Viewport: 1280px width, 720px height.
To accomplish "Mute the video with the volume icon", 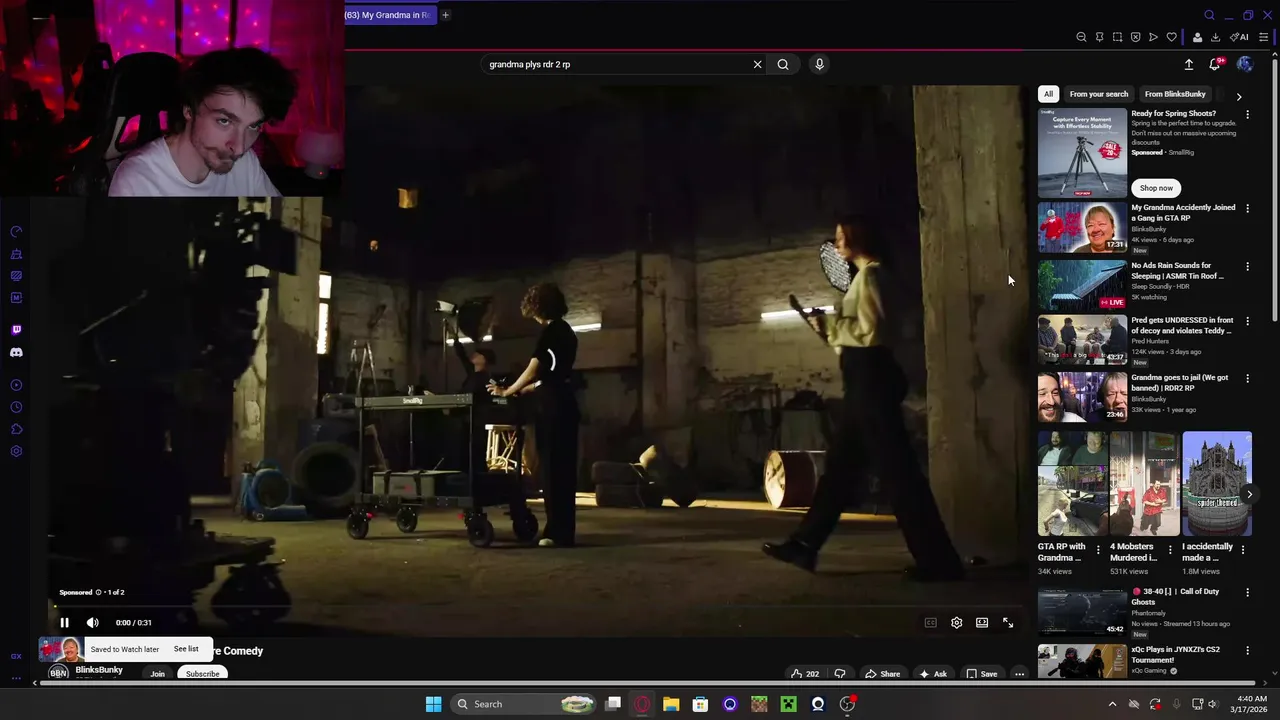I will coord(92,622).
